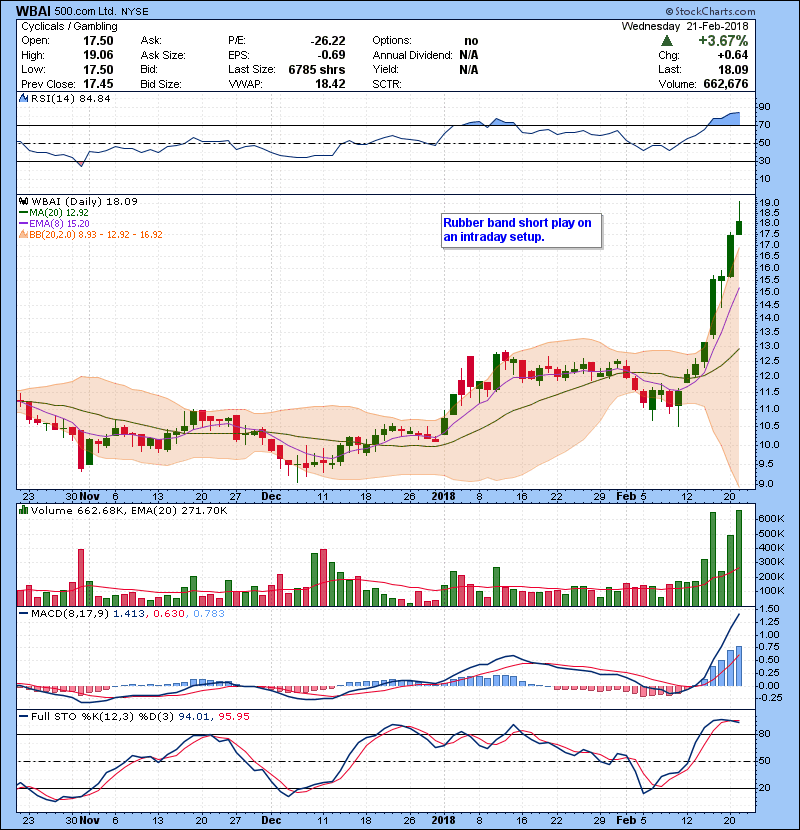Click the 'EMA(8) 15.20' legend entry
Screen dimensions: 800x830
point(59,223)
